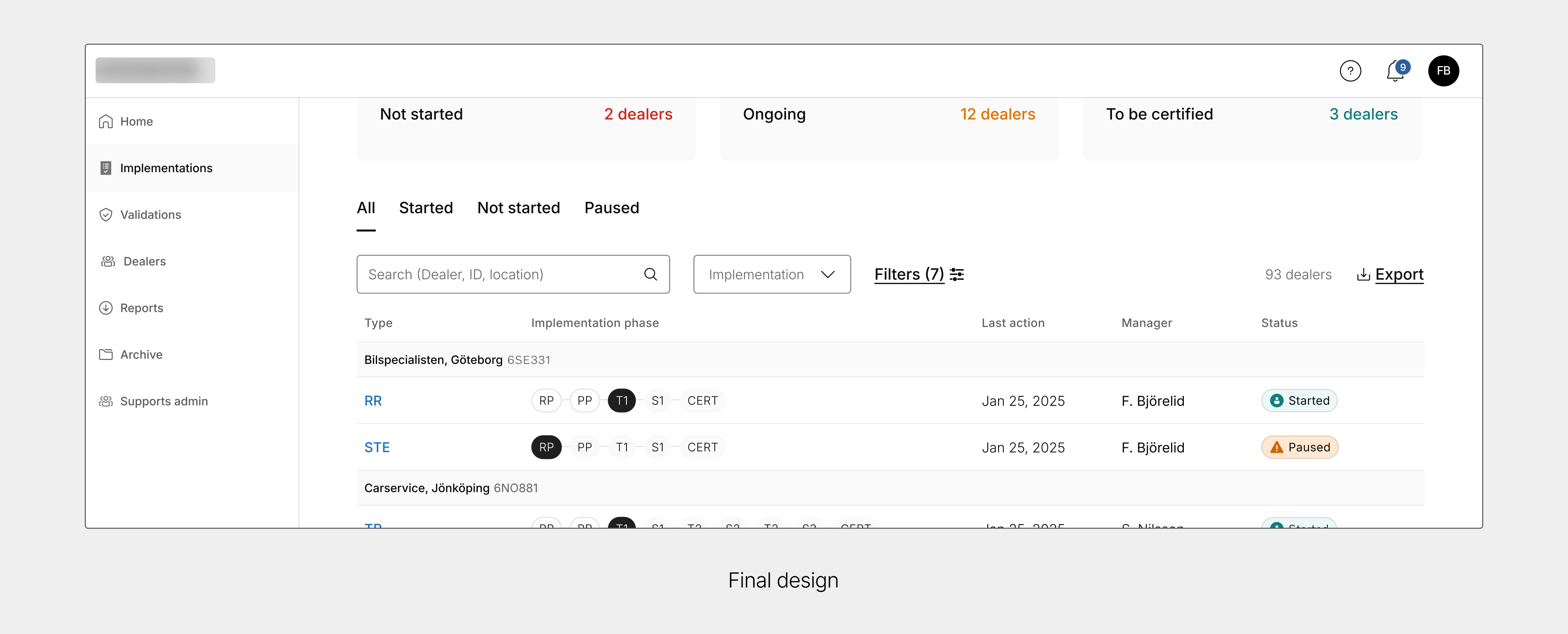1568x634 pixels.
Task: Select the Archive folder icon
Action: 105,354
